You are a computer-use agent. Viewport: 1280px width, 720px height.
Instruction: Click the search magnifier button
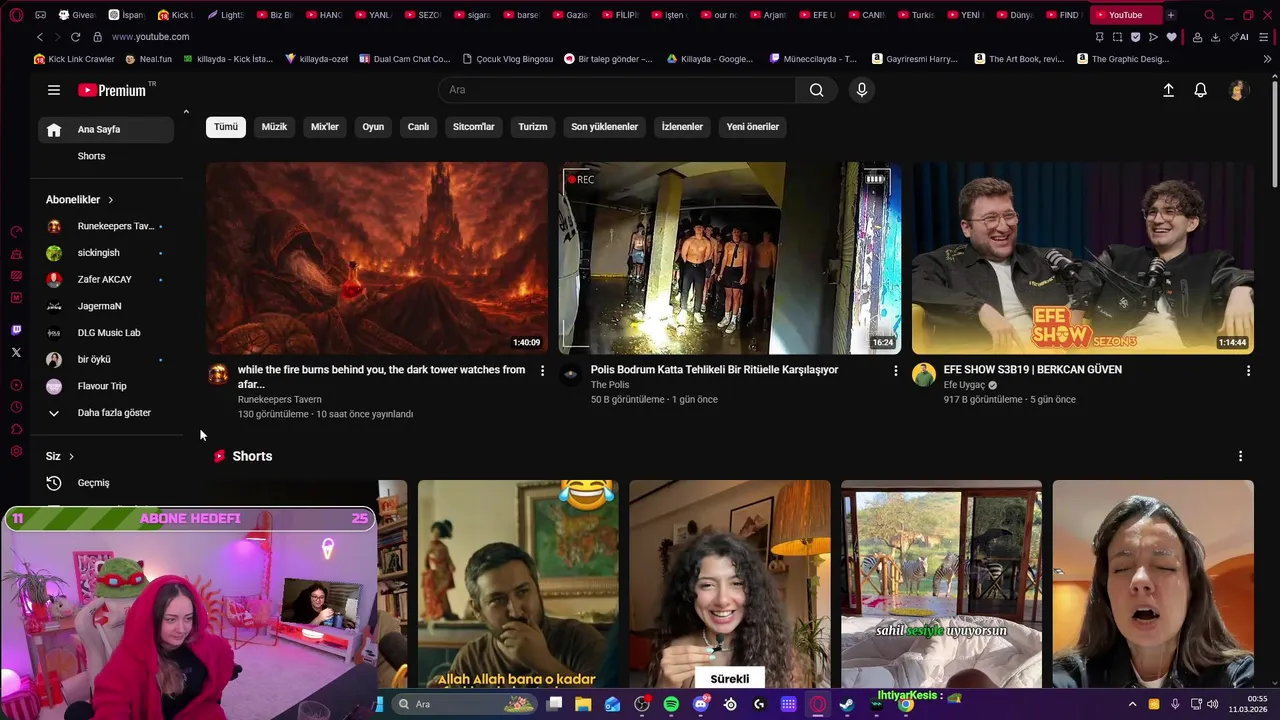click(817, 90)
